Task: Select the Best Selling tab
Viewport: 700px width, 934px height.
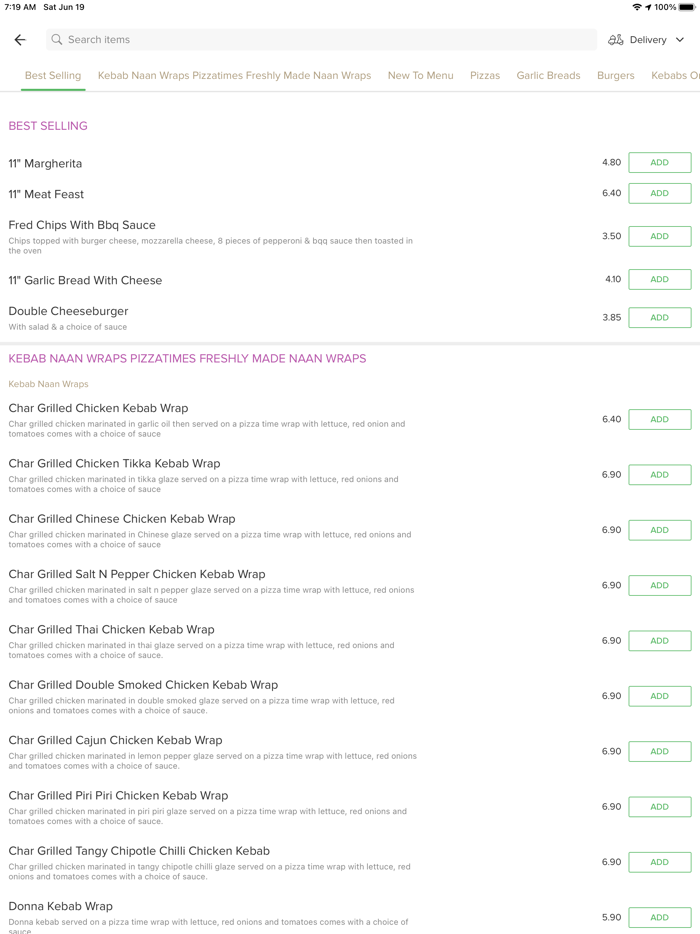Action: (53, 76)
